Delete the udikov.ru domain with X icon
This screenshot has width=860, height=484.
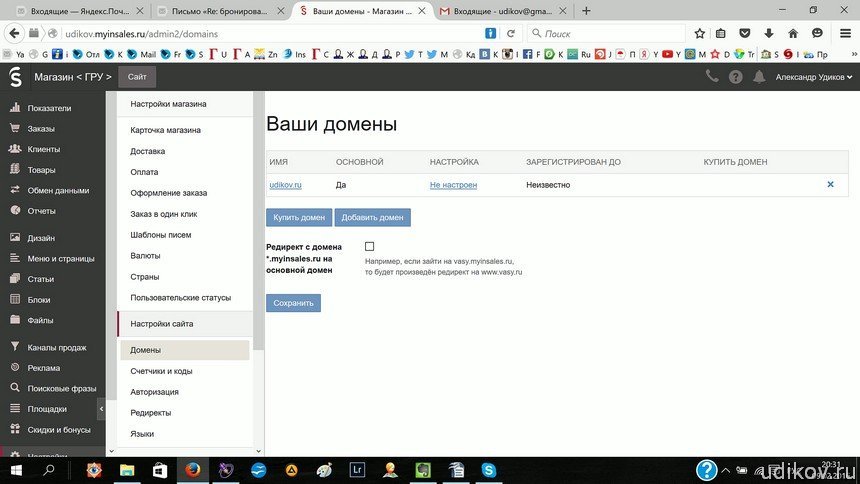pyautogui.click(x=830, y=185)
